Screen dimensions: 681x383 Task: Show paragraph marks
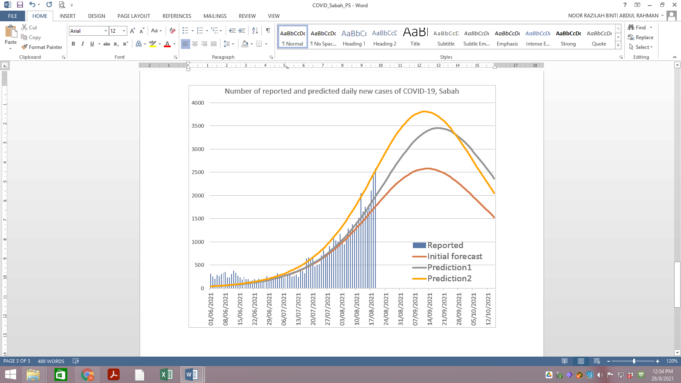268,31
